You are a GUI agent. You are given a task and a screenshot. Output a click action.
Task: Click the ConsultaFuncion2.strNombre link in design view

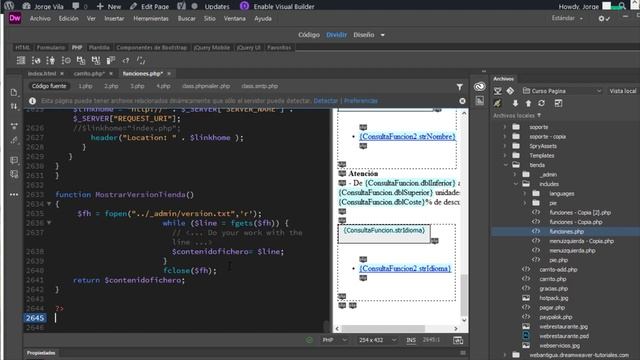tap(407, 136)
